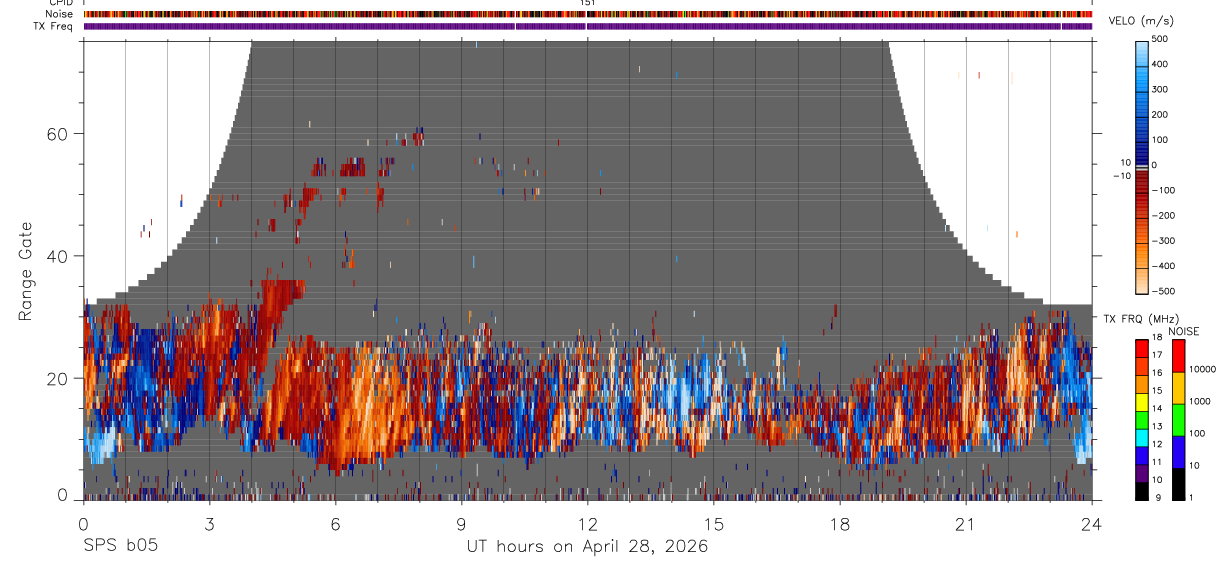1228x567 pixels.
Task: Click the "Range Gate" y-axis label
Action: coord(25,271)
